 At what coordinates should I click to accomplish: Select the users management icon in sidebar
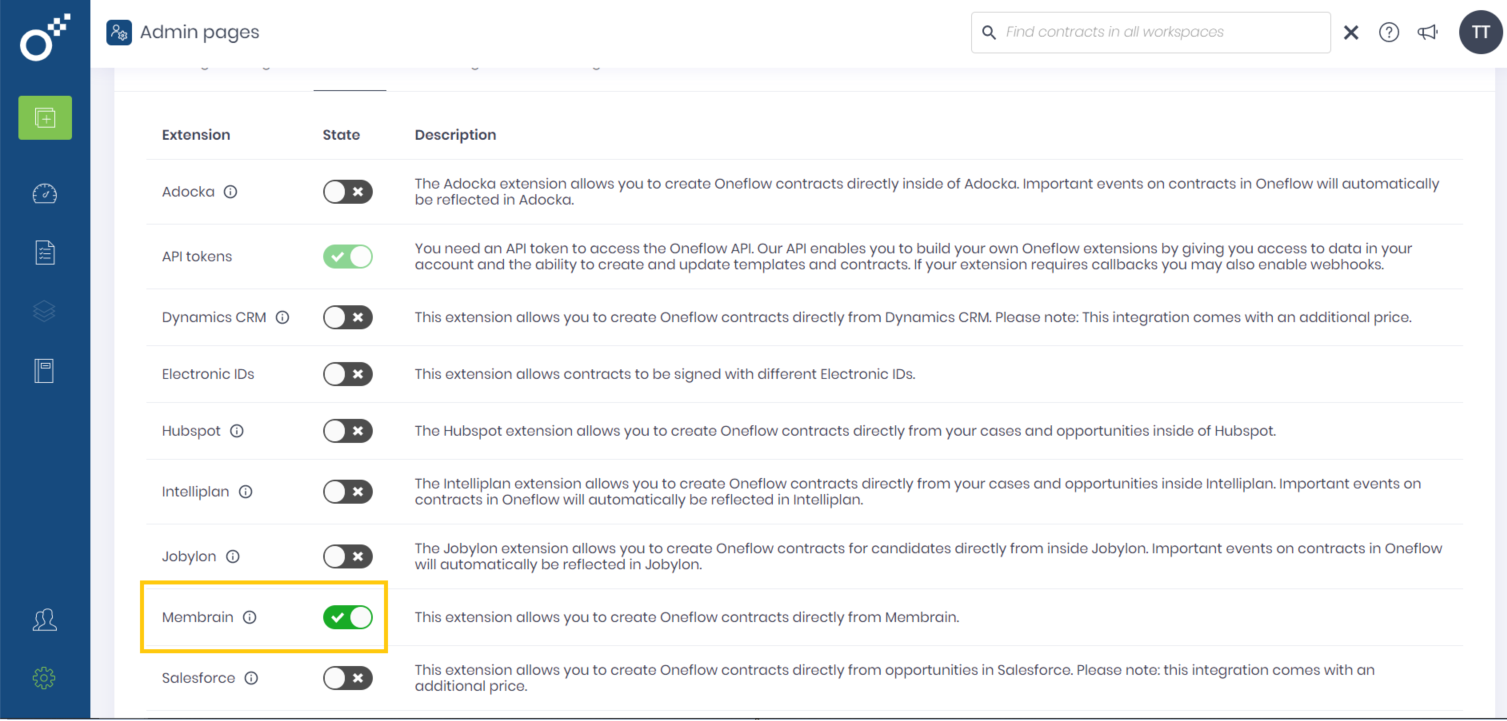(x=44, y=620)
